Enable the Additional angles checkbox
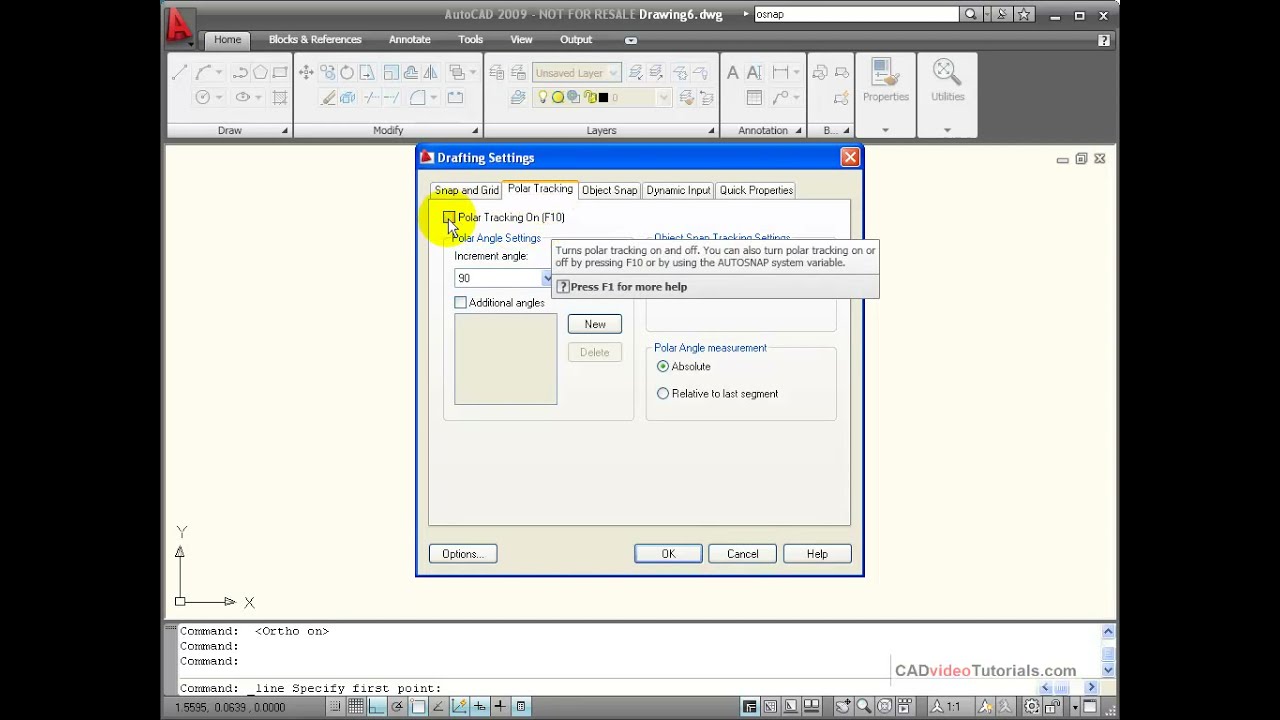The height and width of the screenshot is (720, 1280). point(460,302)
